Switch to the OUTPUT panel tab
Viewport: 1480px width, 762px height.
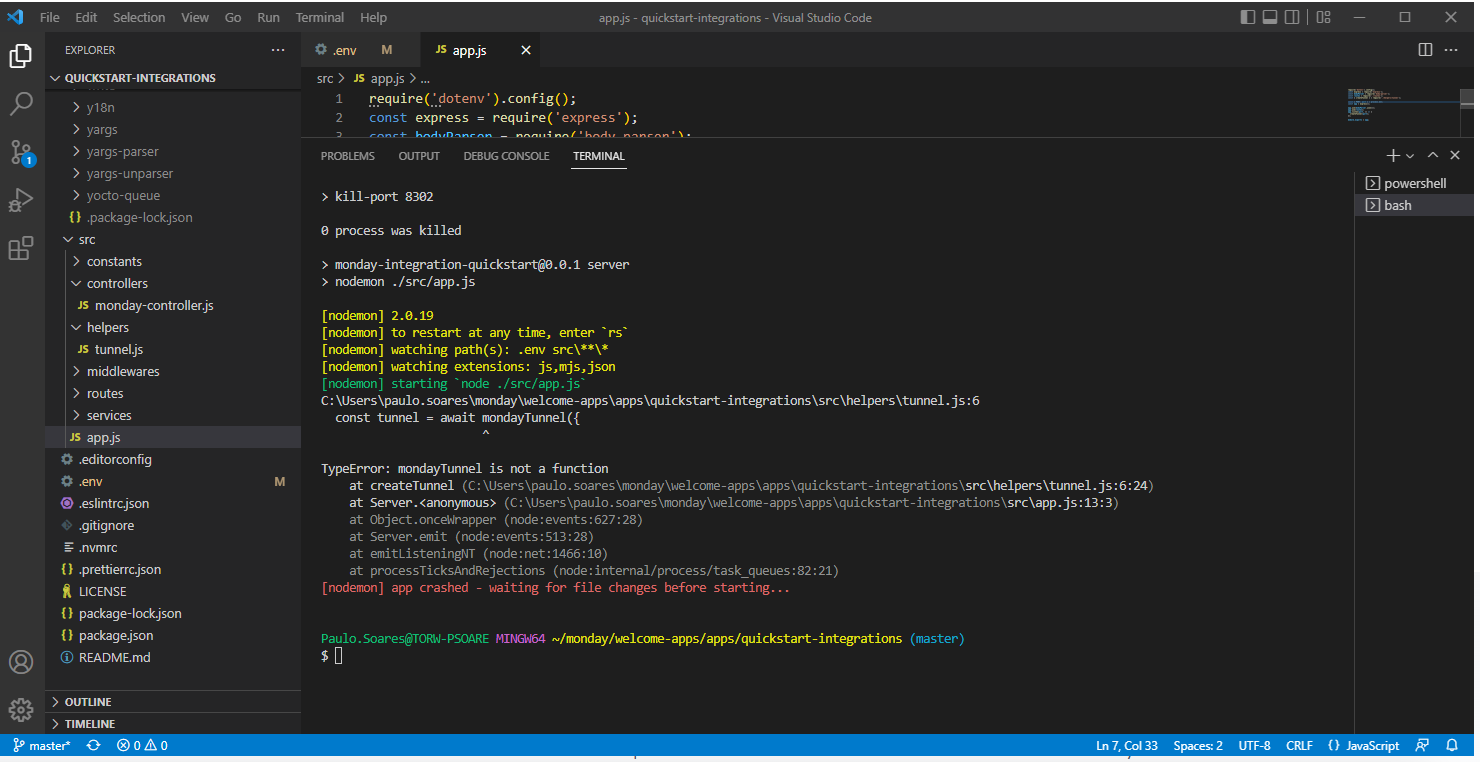(x=419, y=156)
